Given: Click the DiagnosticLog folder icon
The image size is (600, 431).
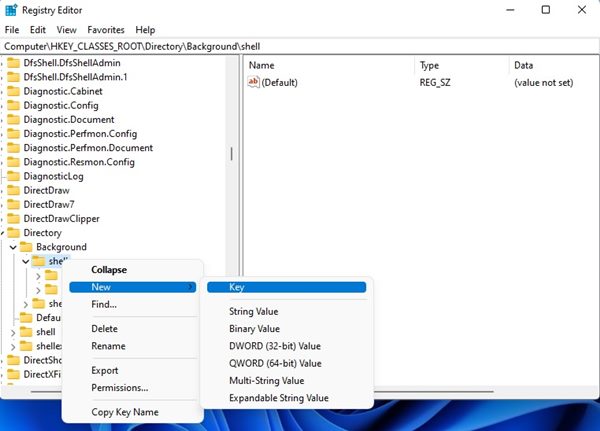Looking at the screenshot, I should [x=13, y=176].
